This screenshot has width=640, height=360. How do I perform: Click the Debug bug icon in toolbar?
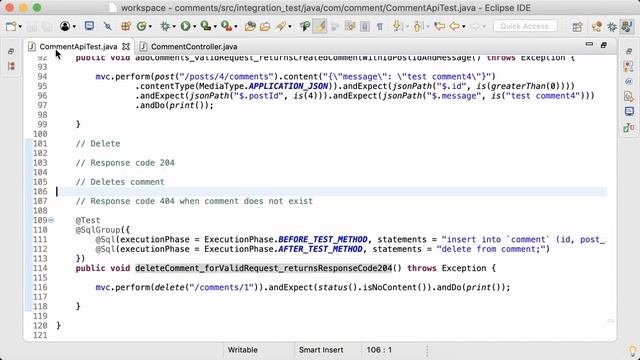tap(165, 27)
